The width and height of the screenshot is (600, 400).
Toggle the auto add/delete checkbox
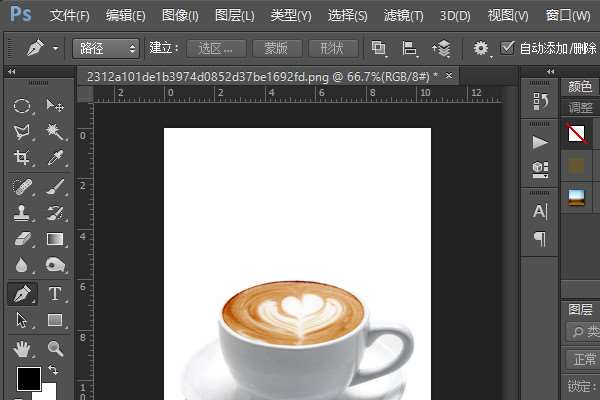click(x=507, y=48)
